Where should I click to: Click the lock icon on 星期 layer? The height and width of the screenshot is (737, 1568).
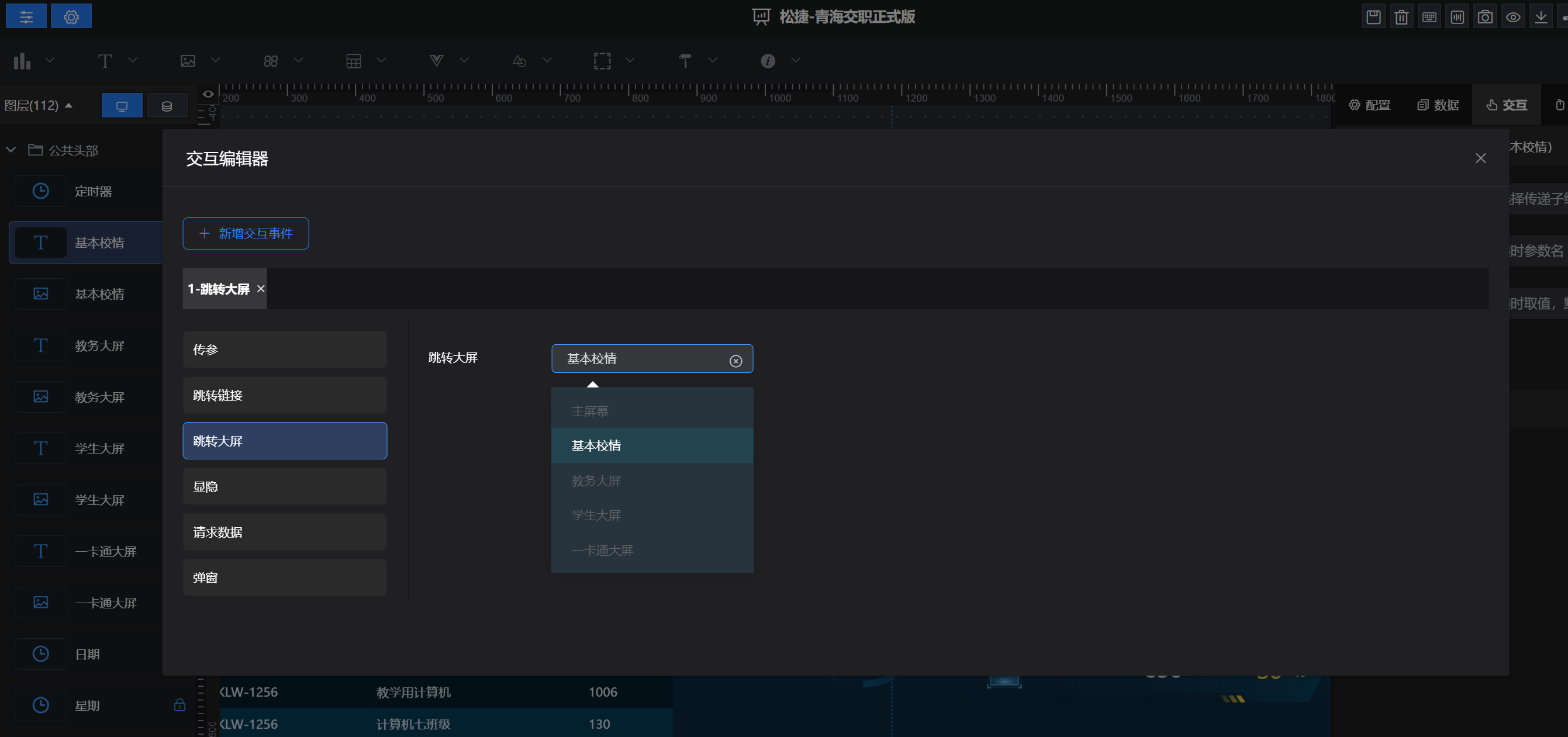[179, 705]
